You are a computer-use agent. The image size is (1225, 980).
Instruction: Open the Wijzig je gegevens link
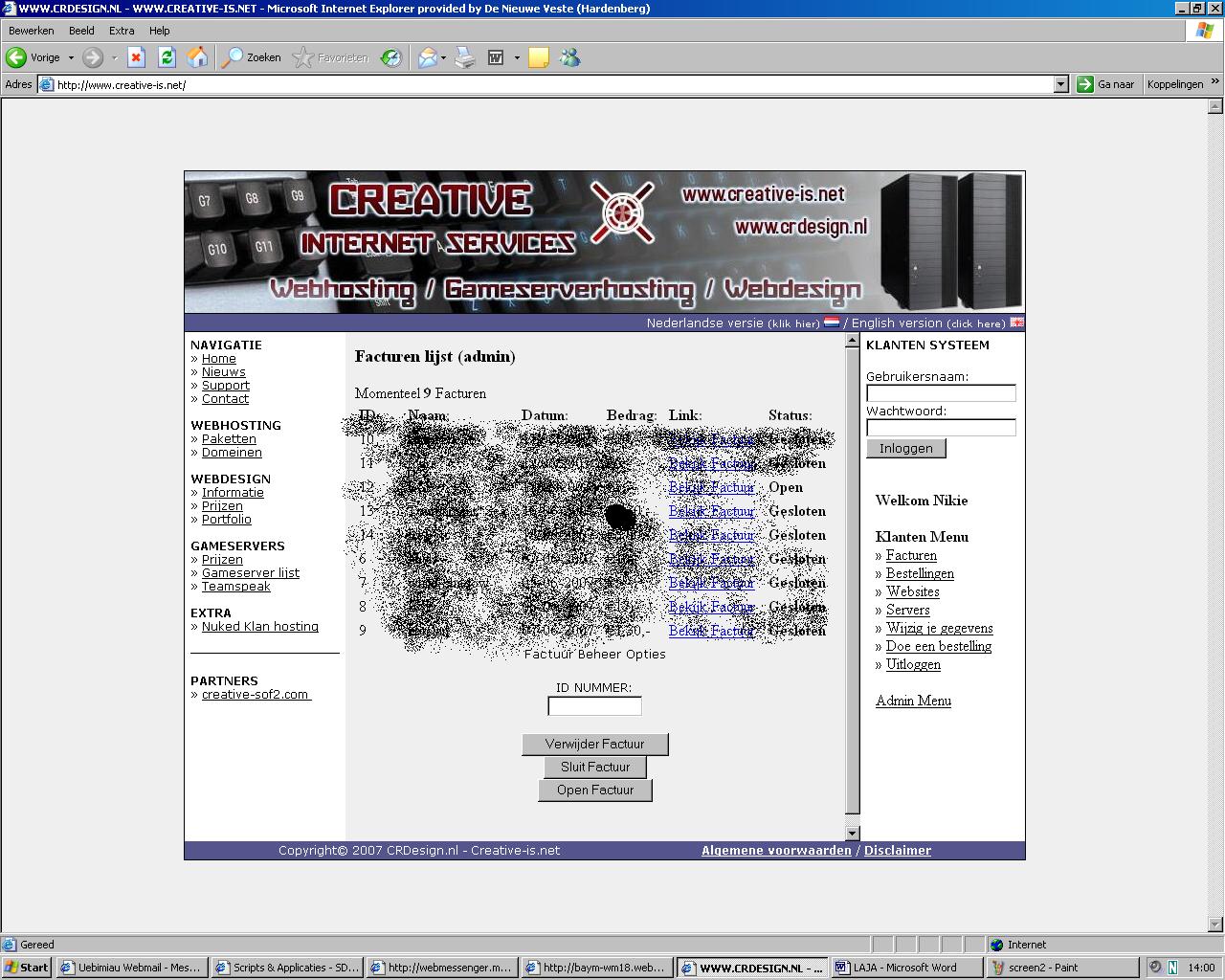pyautogui.click(x=939, y=628)
